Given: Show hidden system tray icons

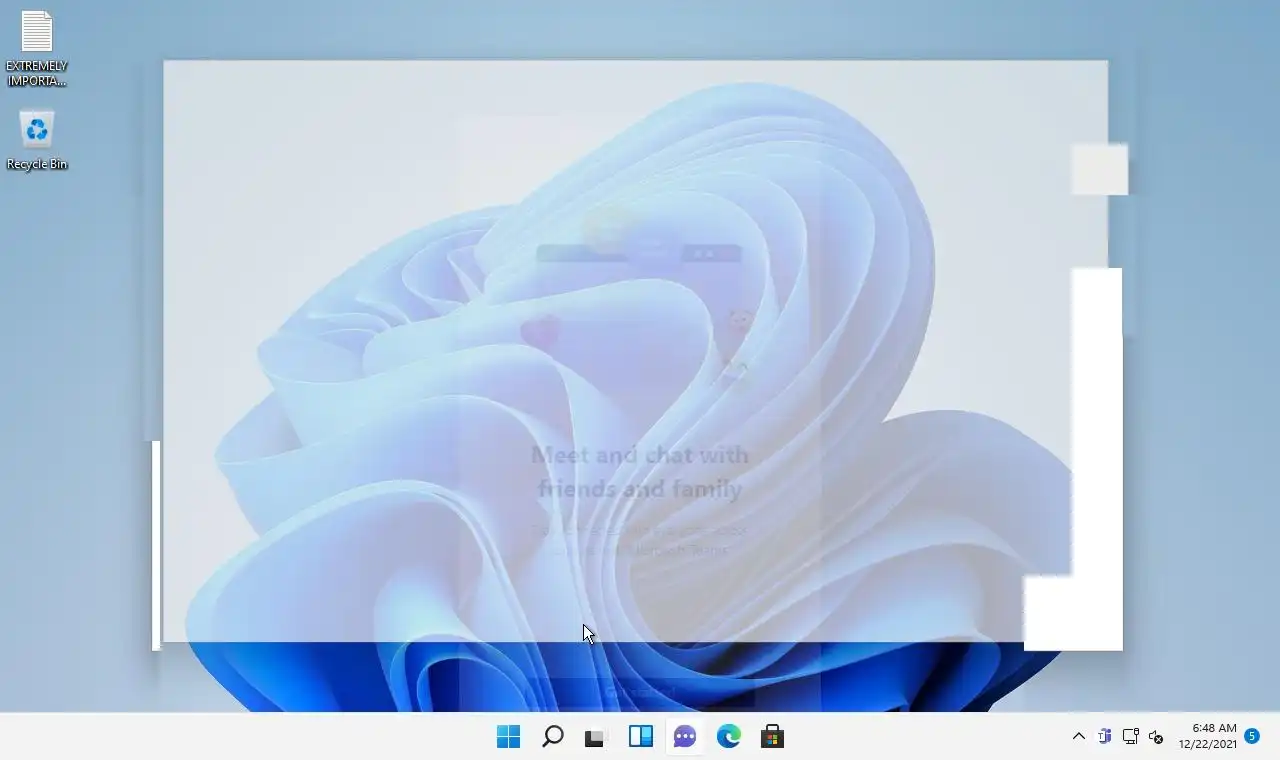Looking at the screenshot, I should (x=1078, y=736).
